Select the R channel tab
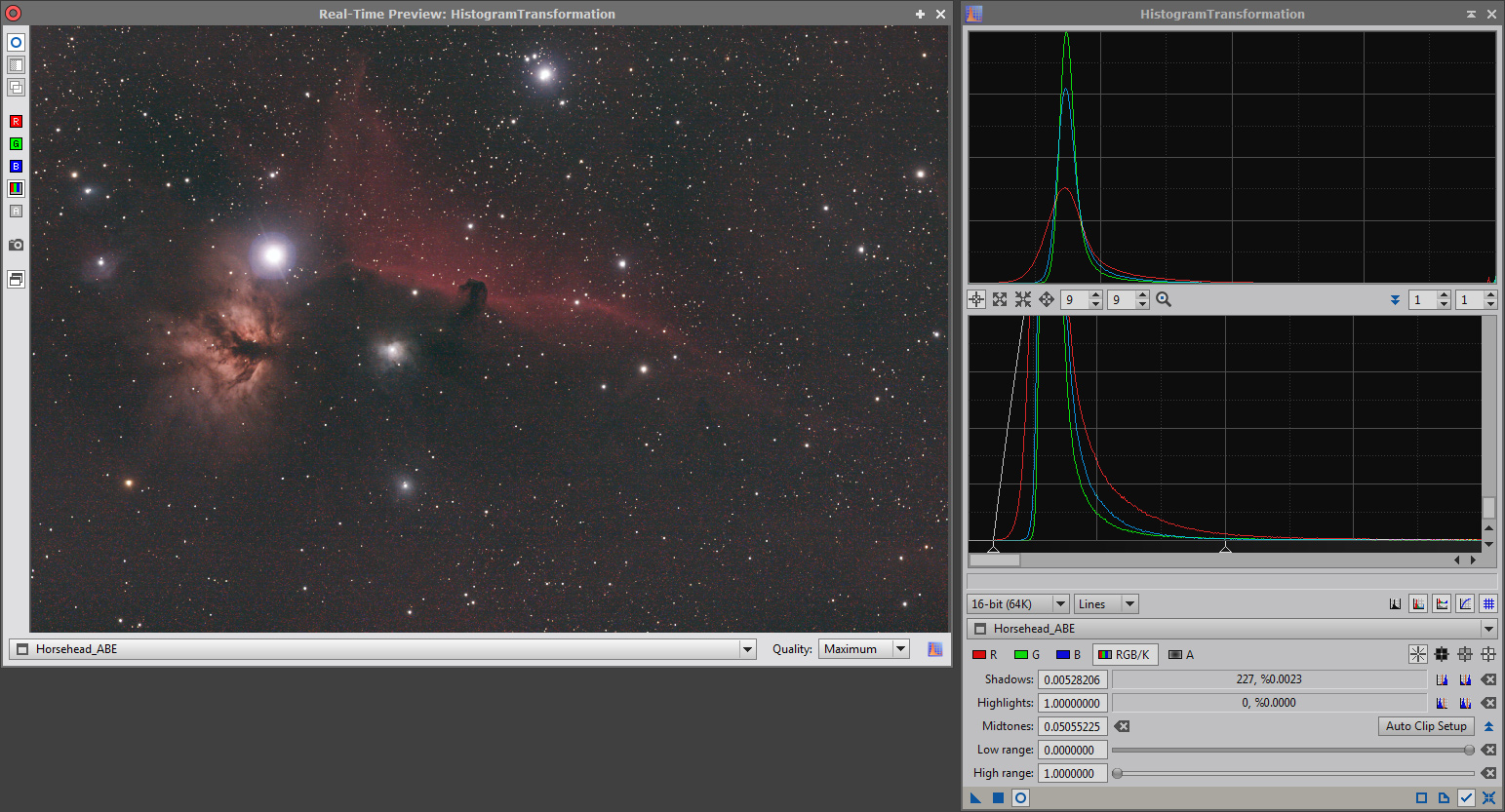 tap(984, 655)
